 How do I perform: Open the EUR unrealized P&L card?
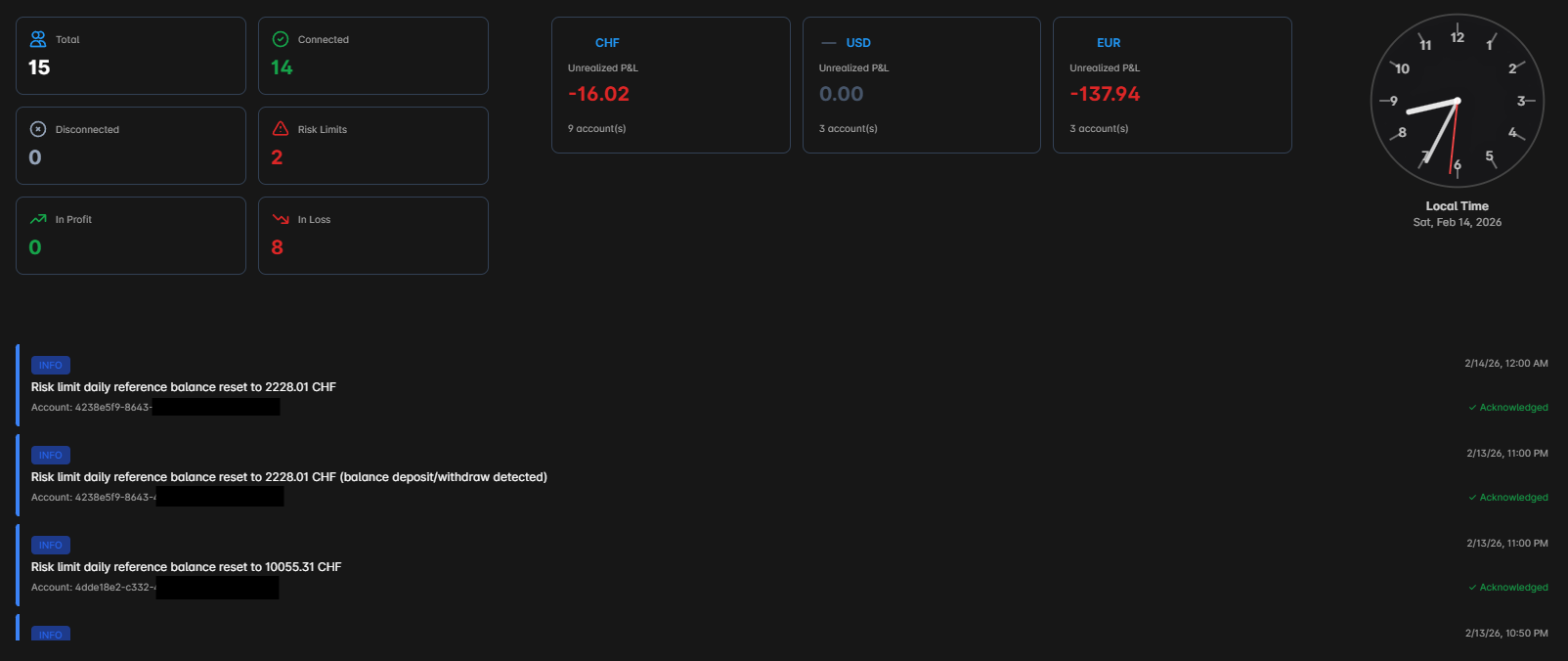(x=1172, y=85)
